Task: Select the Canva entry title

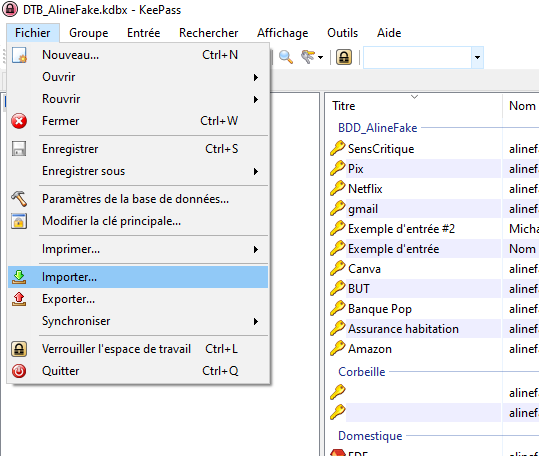Action: click(x=364, y=269)
